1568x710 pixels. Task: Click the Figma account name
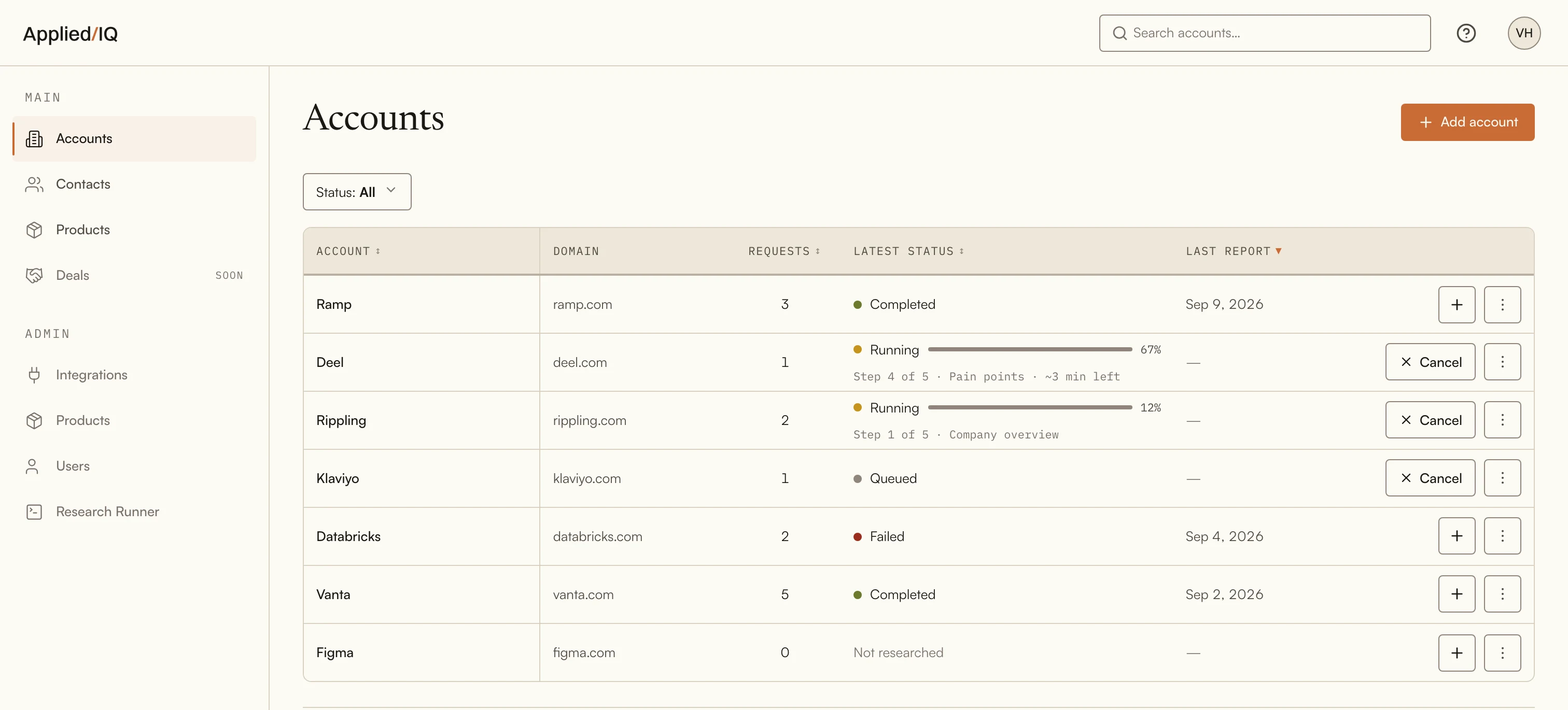coord(334,653)
